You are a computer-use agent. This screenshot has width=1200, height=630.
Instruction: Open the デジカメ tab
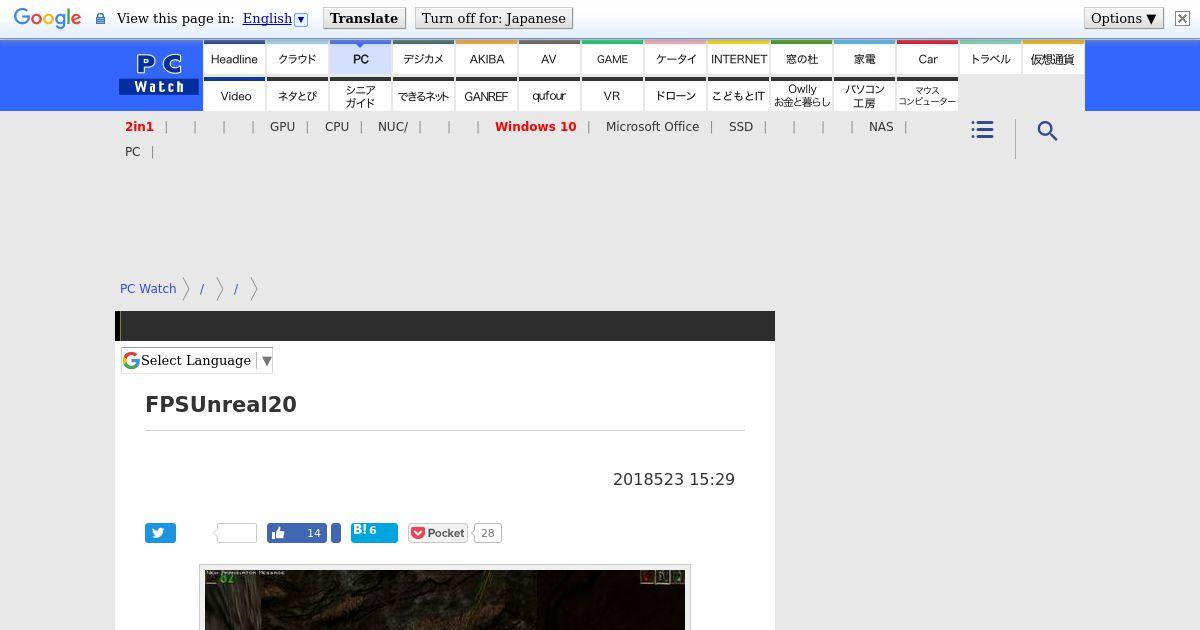(423, 59)
